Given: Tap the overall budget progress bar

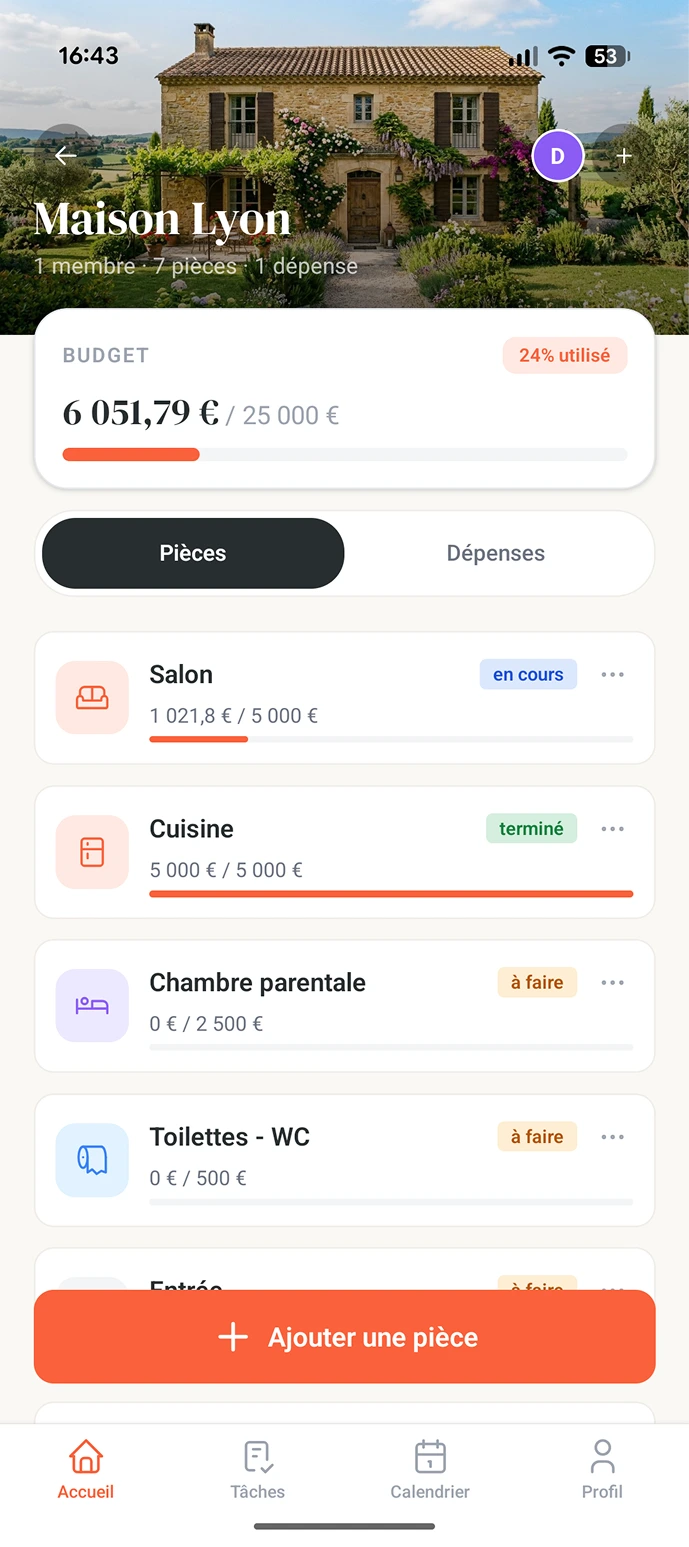Looking at the screenshot, I should (345, 454).
